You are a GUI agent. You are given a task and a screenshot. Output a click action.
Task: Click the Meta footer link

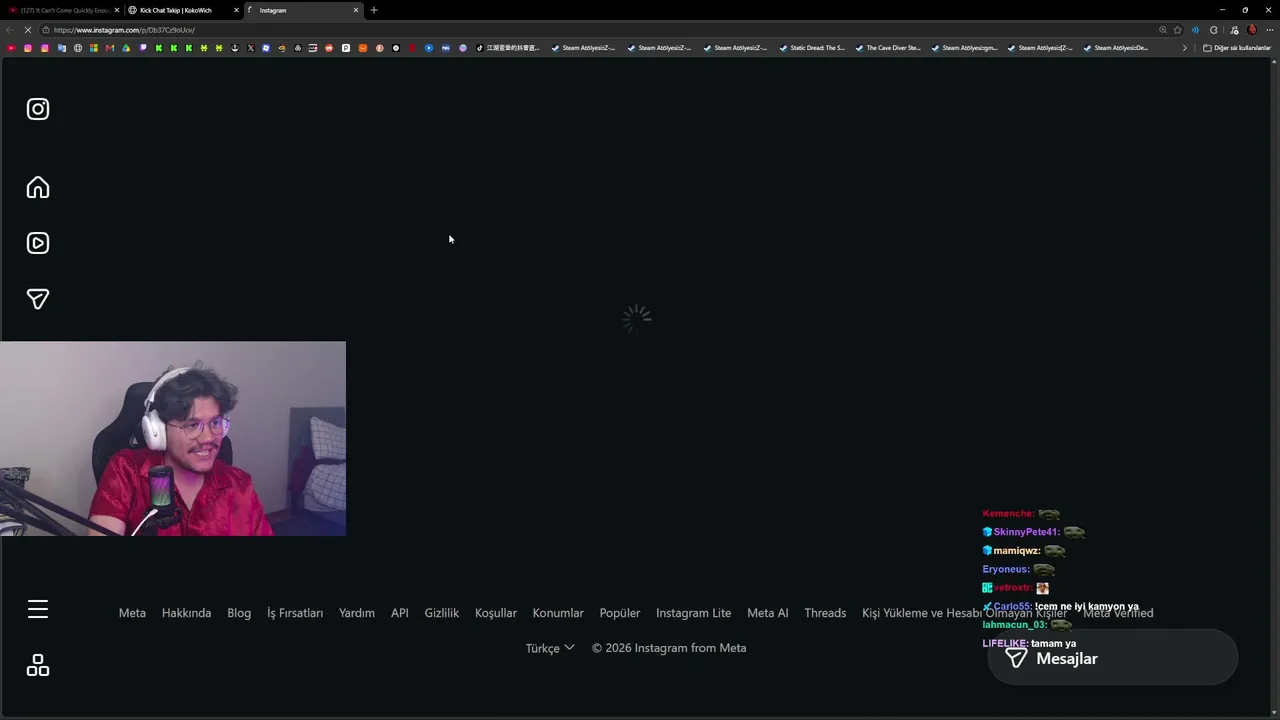132,613
